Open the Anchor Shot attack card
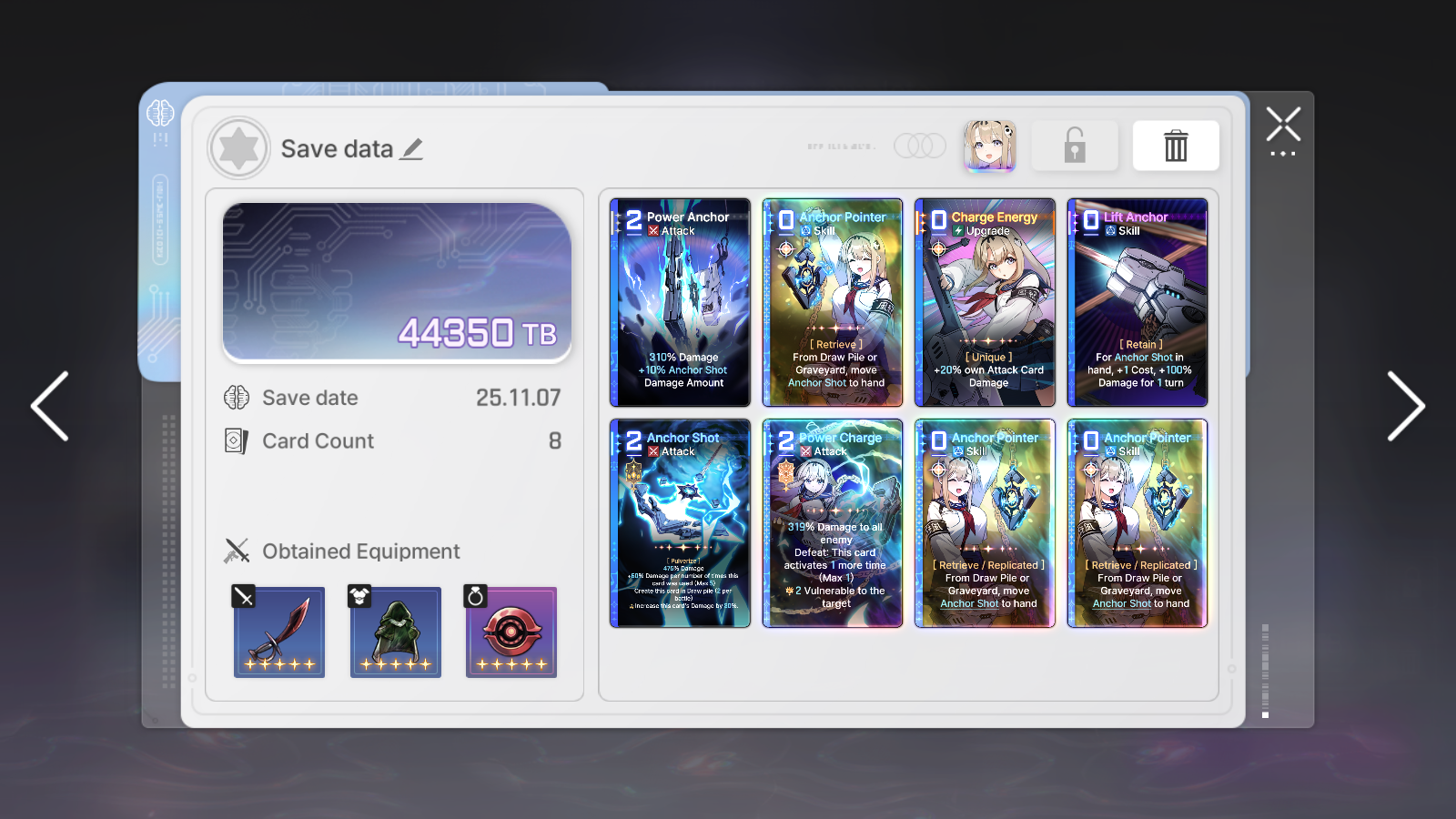The width and height of the screenshot is (1456, 819). click(680, 523)
